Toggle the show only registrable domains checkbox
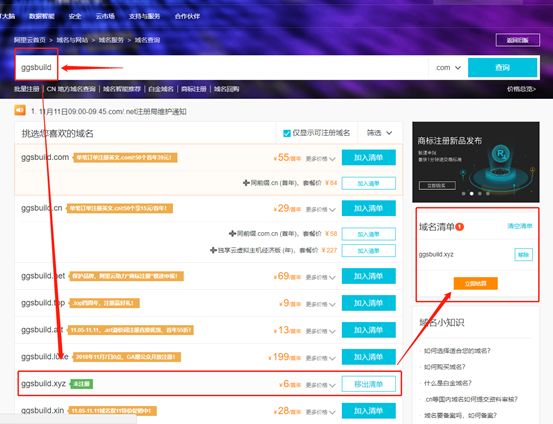This screenshot has height=424, width=553. pyautogui.click(x=287, y=133)
